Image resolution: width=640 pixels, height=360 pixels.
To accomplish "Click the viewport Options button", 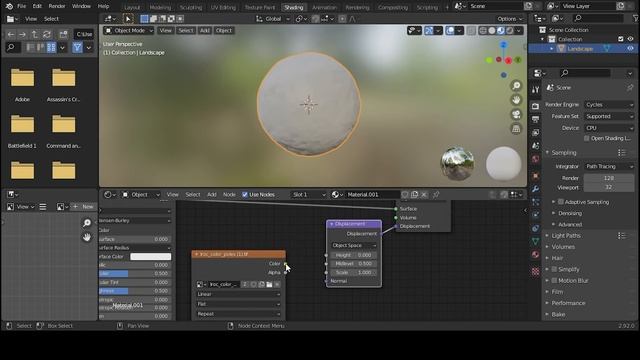I will (x=509, y=19).
